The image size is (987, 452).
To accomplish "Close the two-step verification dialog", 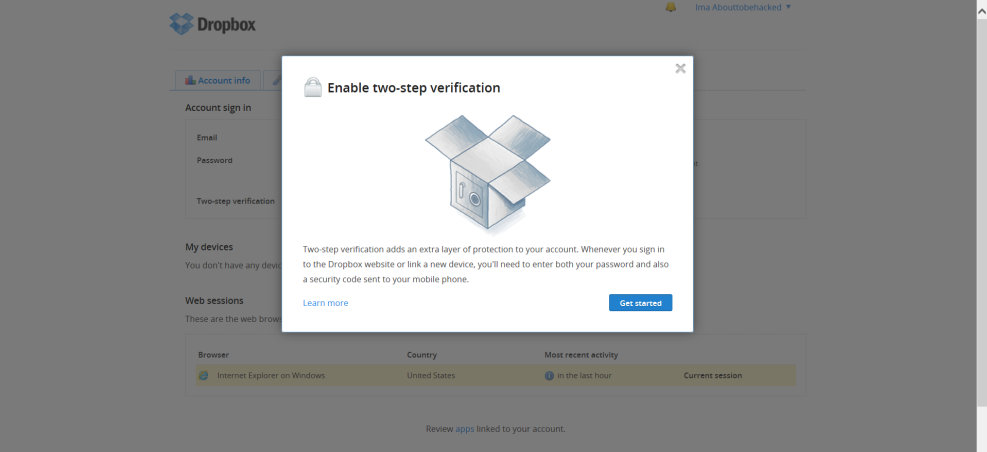I will (x=680, y=69).
